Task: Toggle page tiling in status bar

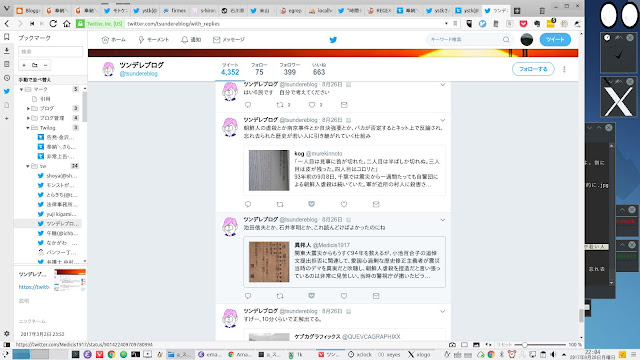Action: (464, 345)
